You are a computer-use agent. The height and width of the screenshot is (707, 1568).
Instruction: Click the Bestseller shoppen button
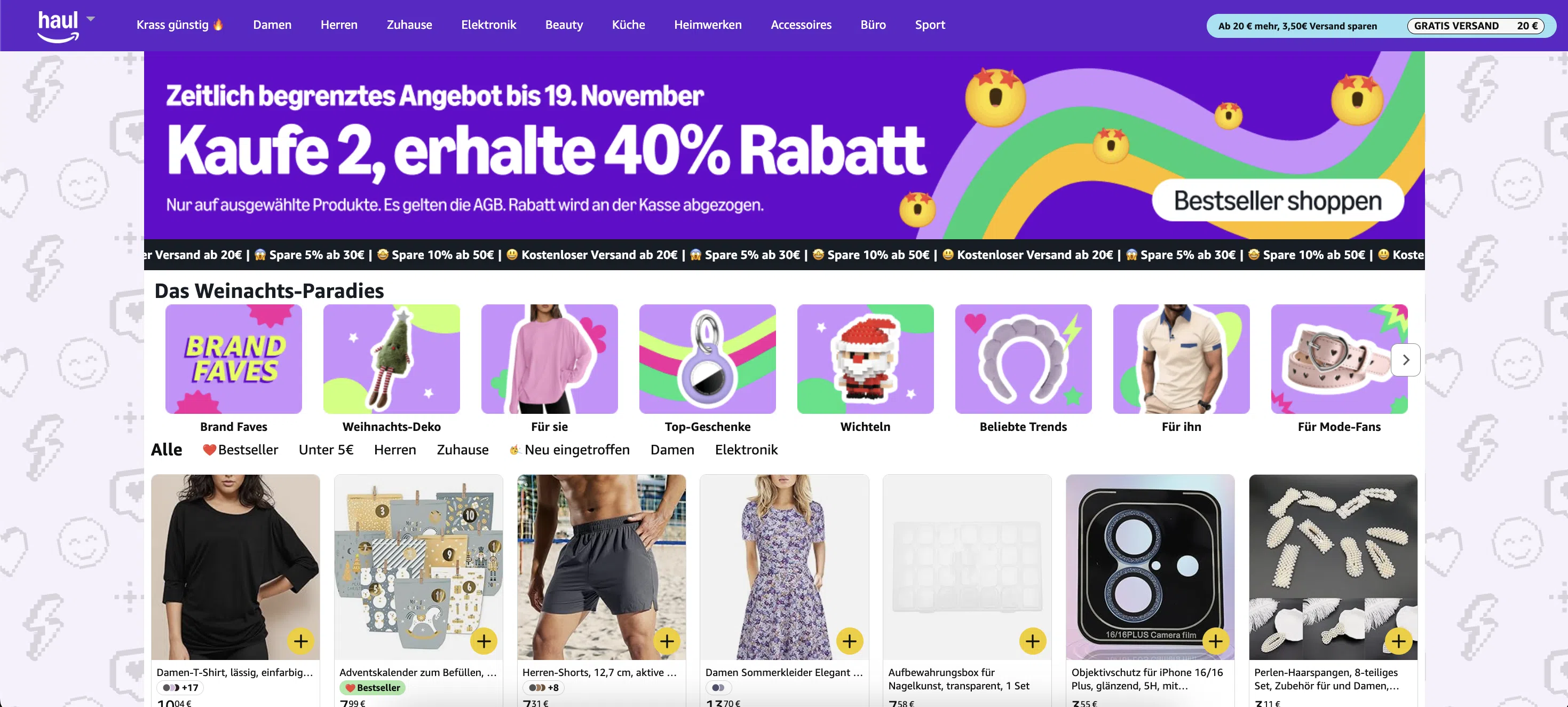(x=1278, y=201)
